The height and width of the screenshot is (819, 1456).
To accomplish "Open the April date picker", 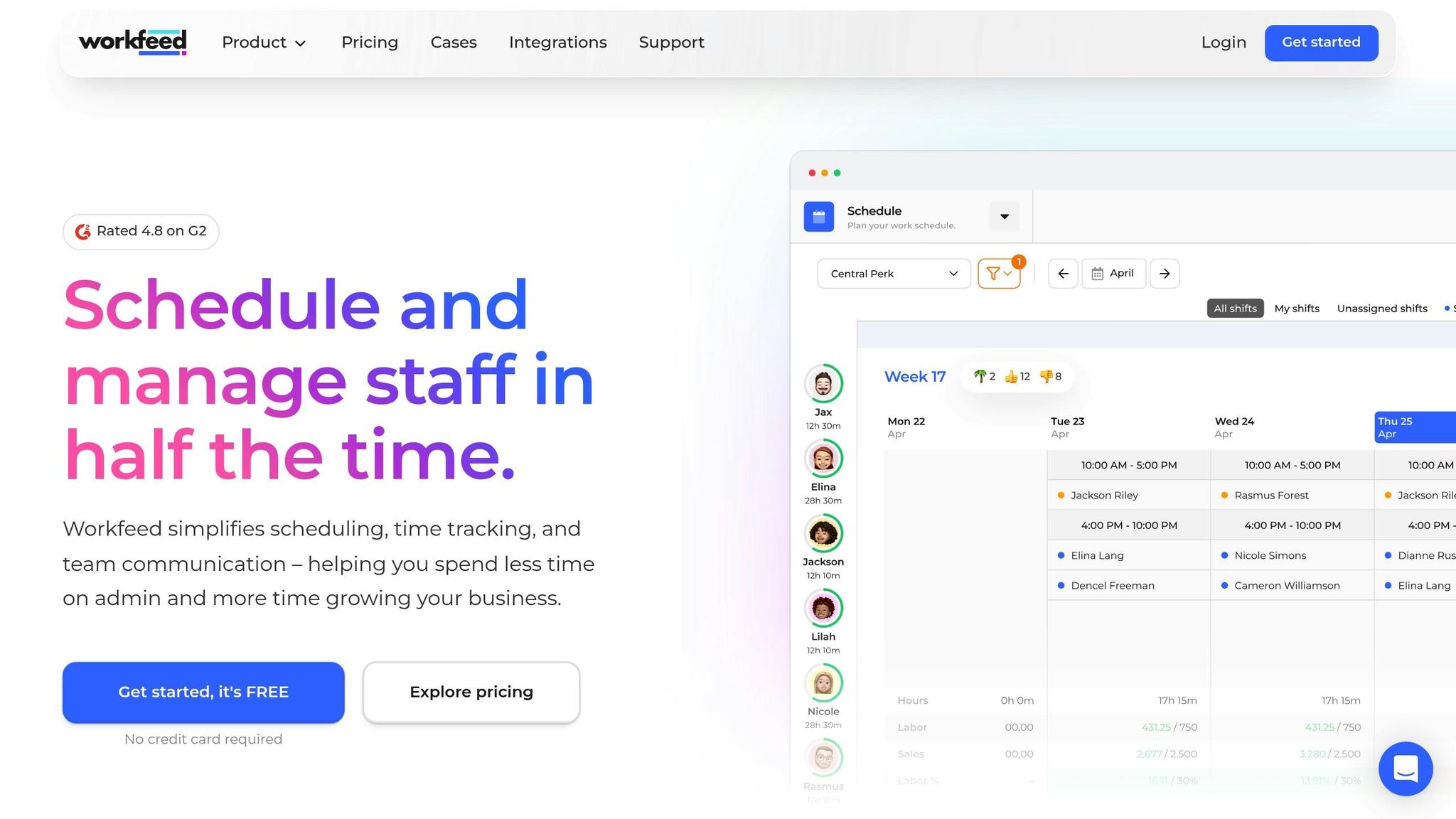I will [x=1113, y=274].
